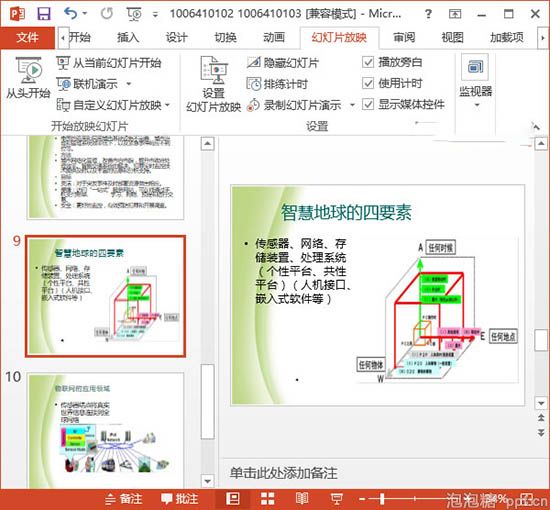Start slideshow from quick access toolbar icon
Image resolution: width=550 pixels, height=510 pixels.
point(134,14)
